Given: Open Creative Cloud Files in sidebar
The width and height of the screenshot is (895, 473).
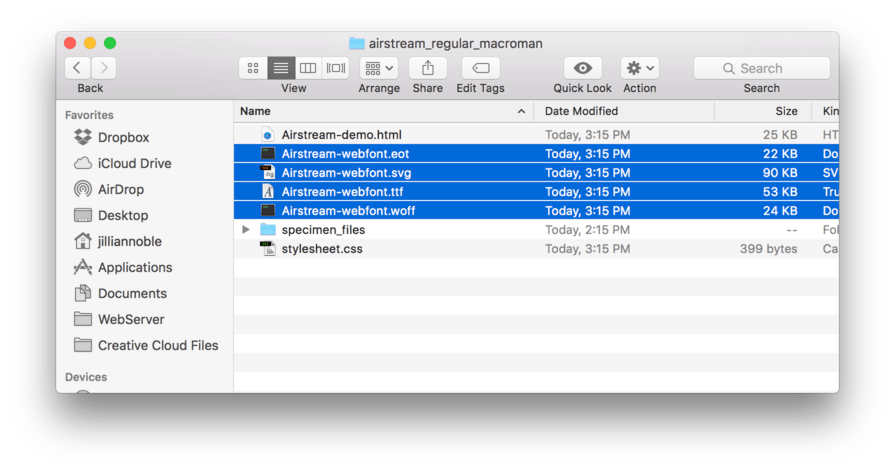Looking at the screenshot, I should [158, 345].
